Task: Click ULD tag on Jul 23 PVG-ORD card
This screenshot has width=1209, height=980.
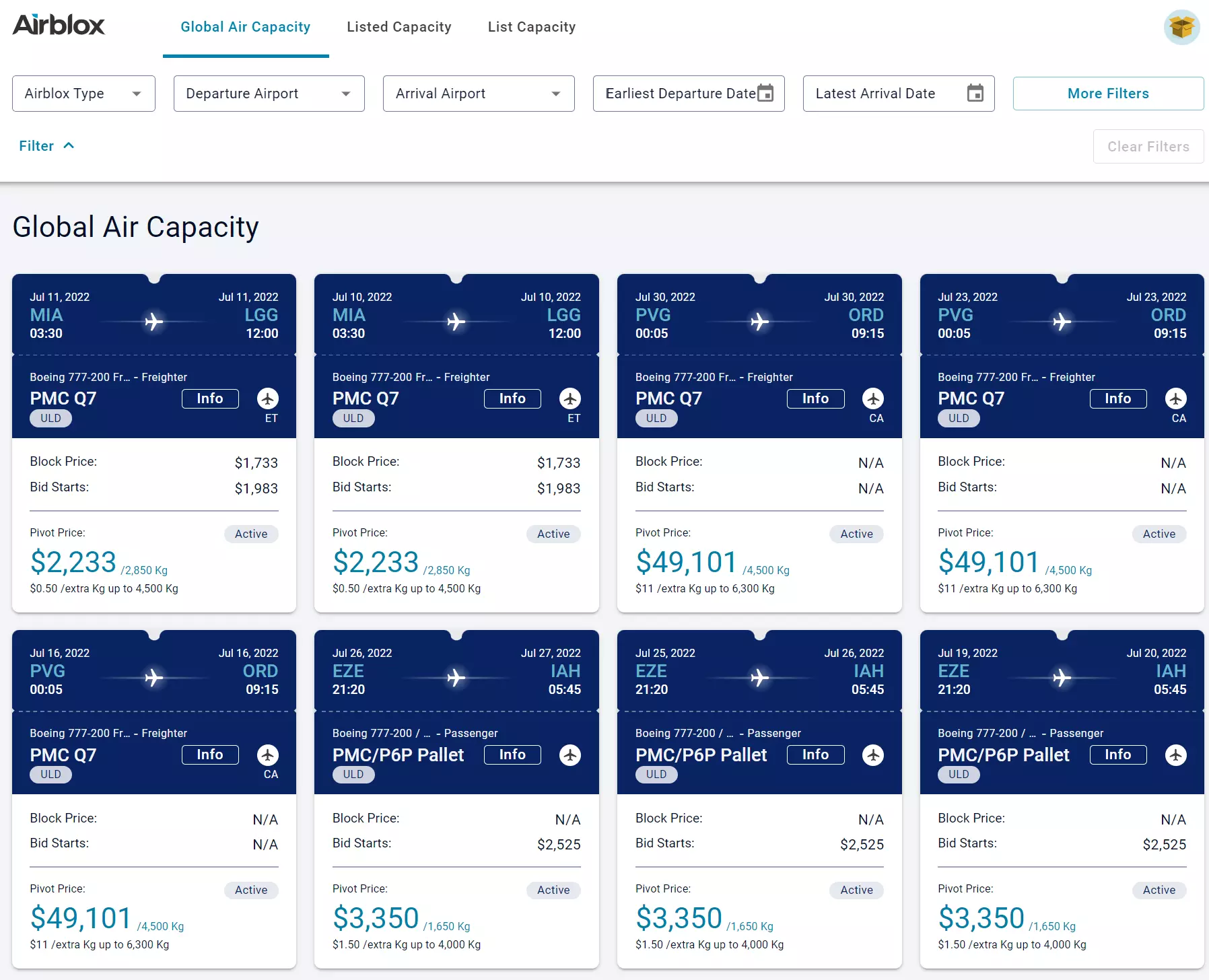Action: 958,418
